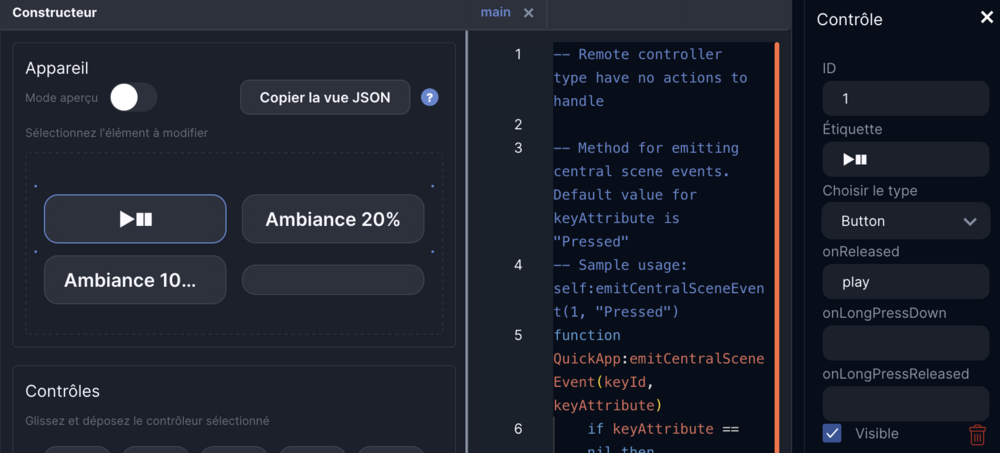Select the Ambiance 10... button
1000x453 pixels.
(x=135, y=280)
